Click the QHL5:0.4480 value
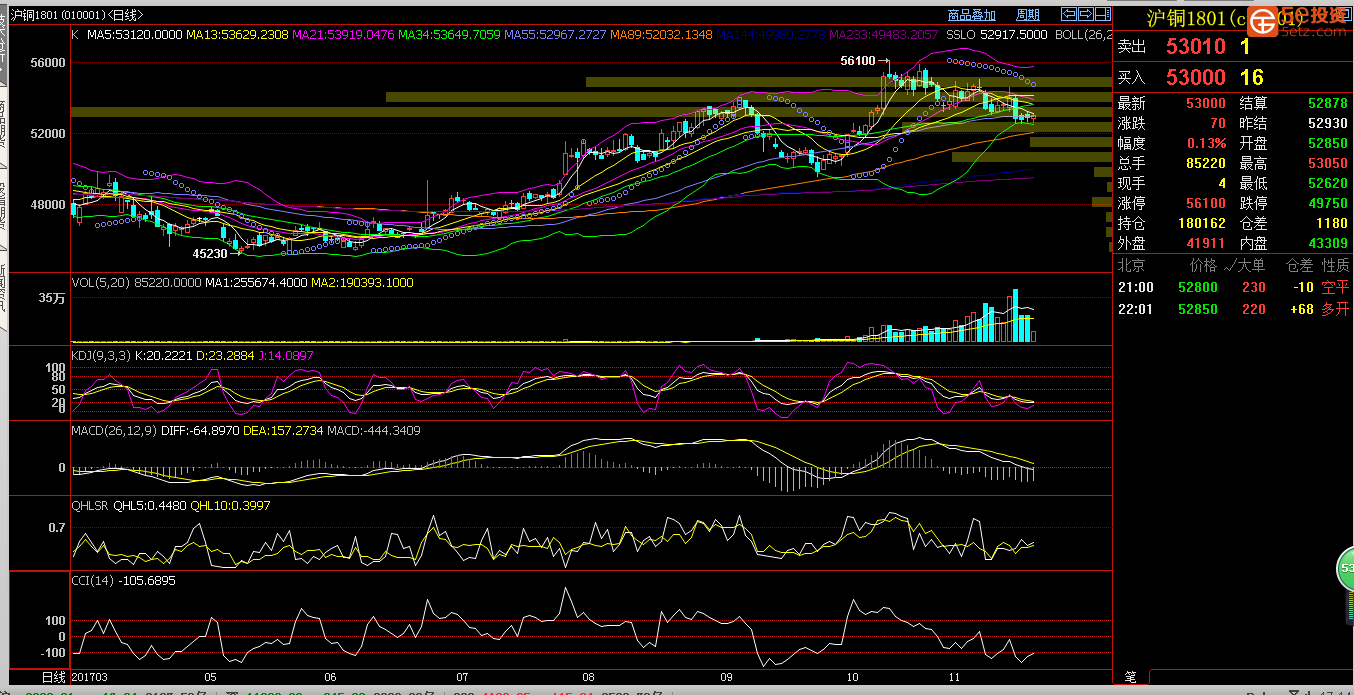 point(152,506)
